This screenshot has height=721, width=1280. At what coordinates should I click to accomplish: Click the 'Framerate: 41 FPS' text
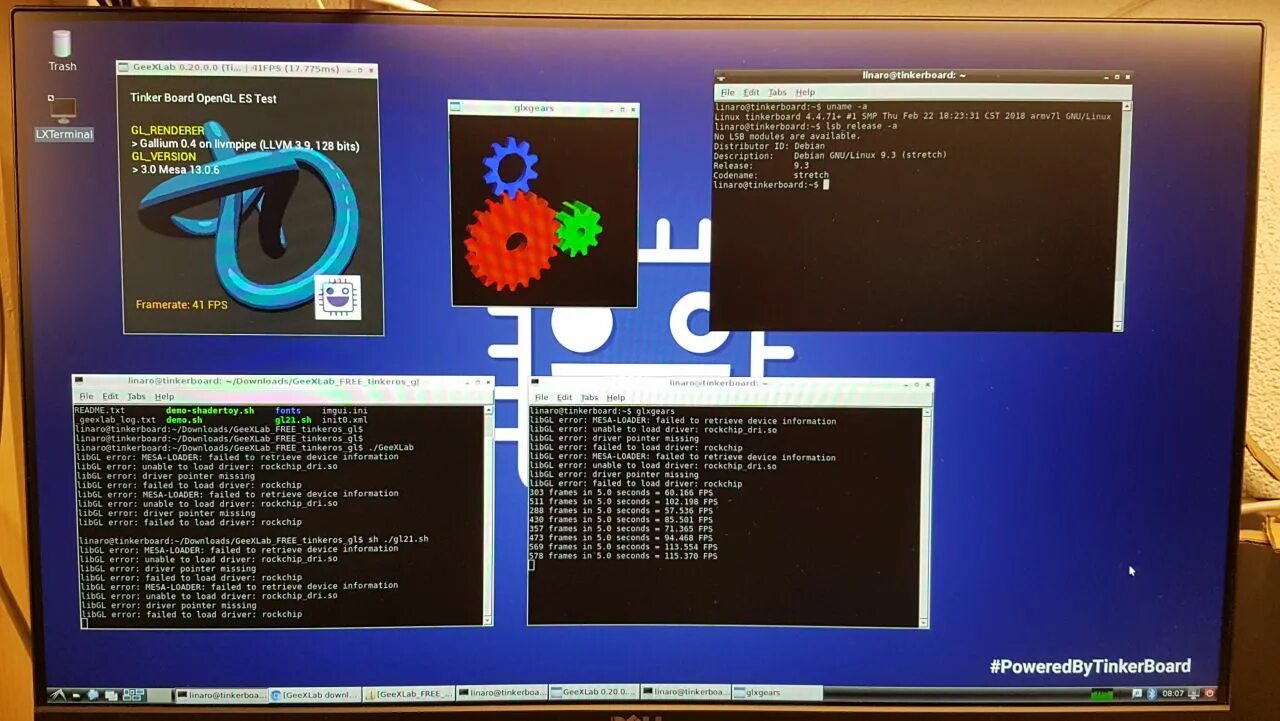(182, 304)
